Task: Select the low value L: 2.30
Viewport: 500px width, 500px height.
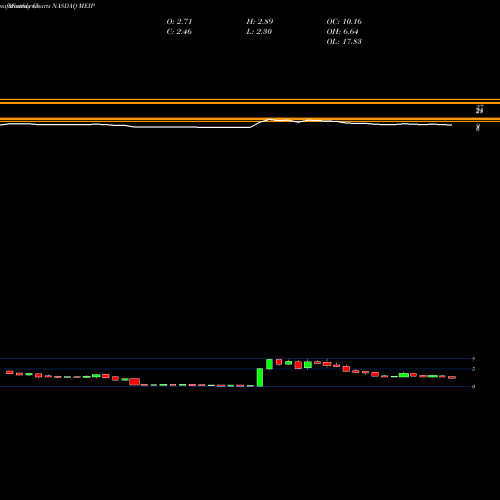Action: point(259,31)
